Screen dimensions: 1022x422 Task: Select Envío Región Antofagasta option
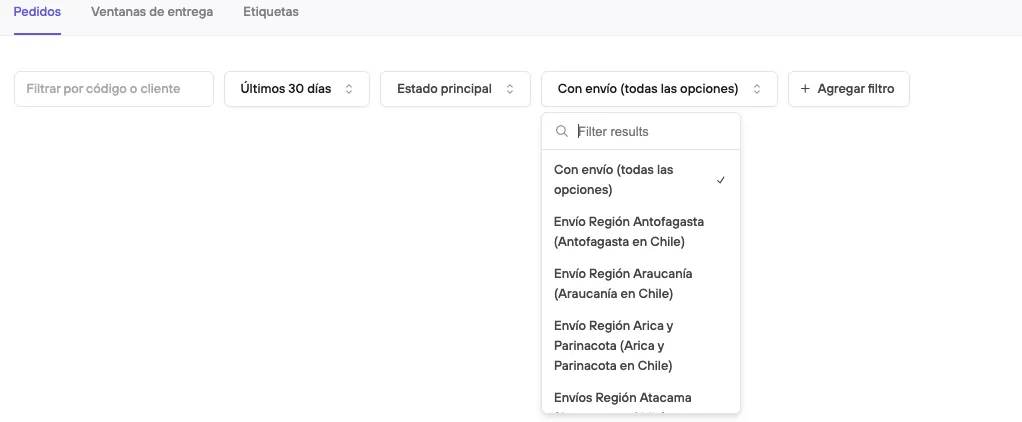point(641,232)
